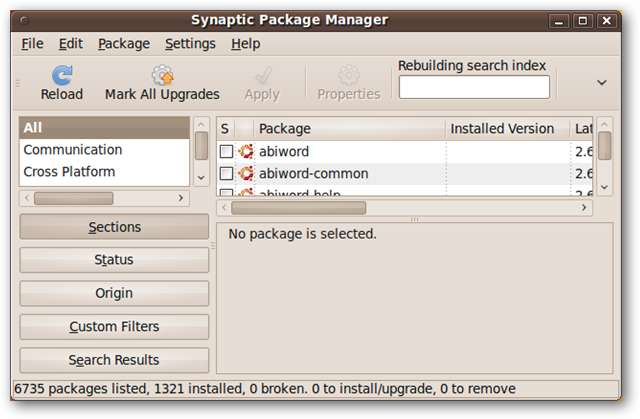
Task: Show Search Results filter view
Action: (114, 360)
